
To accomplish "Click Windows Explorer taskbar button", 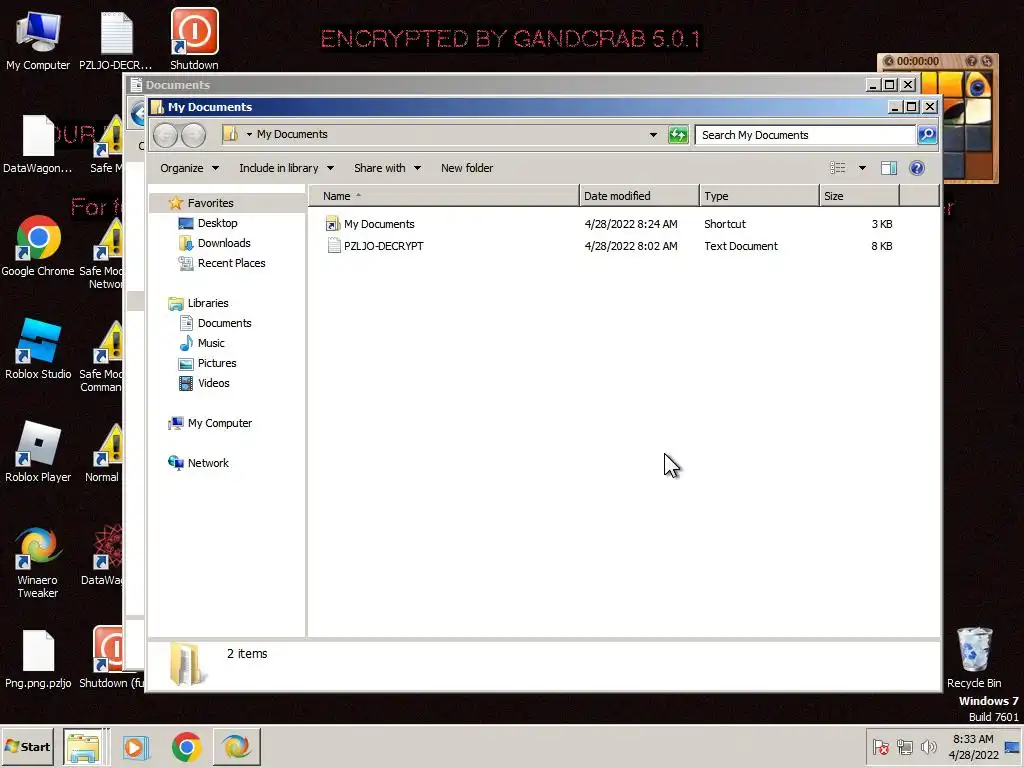I will coord(83,746).
